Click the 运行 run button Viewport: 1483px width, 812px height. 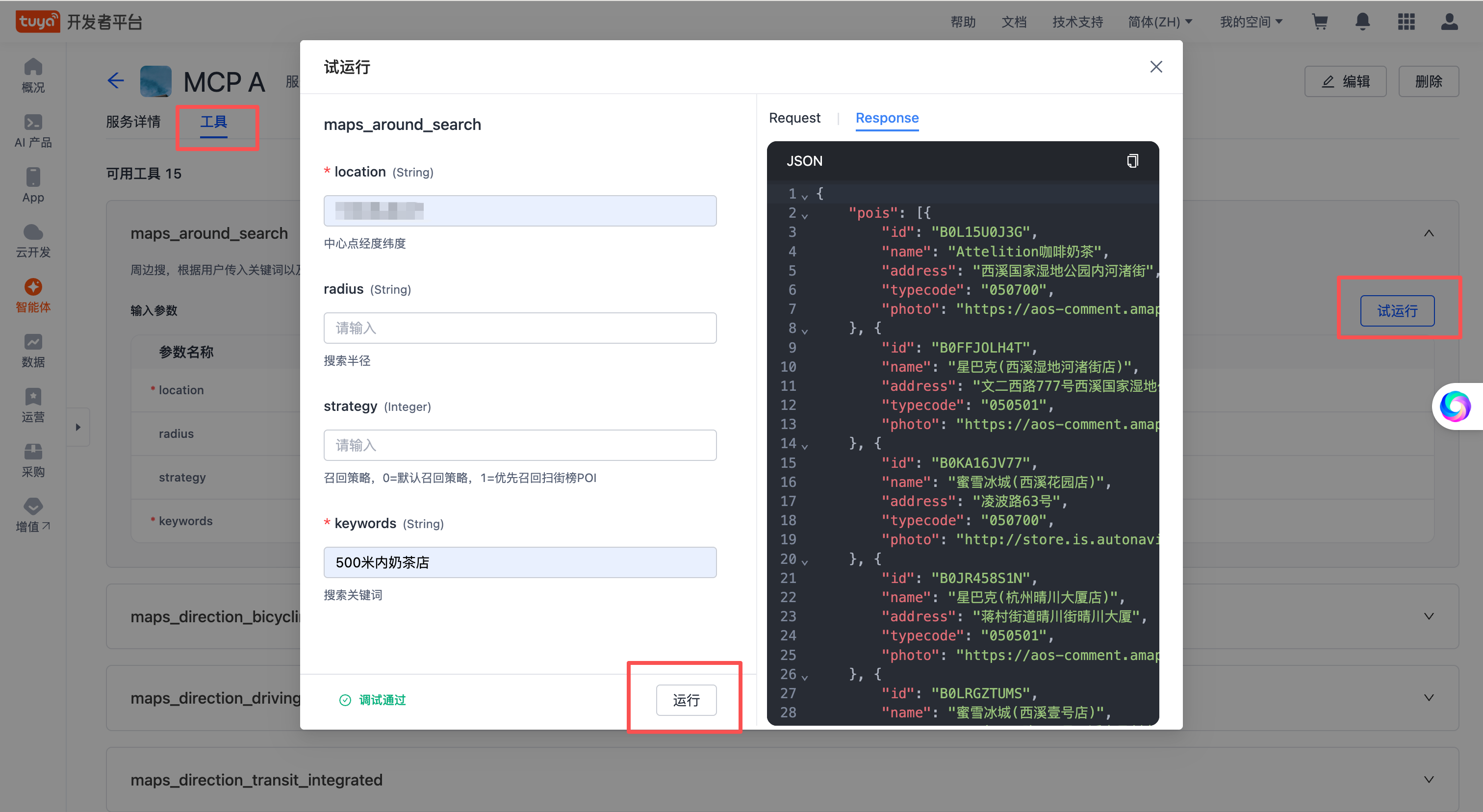click(x=686, y=700)
